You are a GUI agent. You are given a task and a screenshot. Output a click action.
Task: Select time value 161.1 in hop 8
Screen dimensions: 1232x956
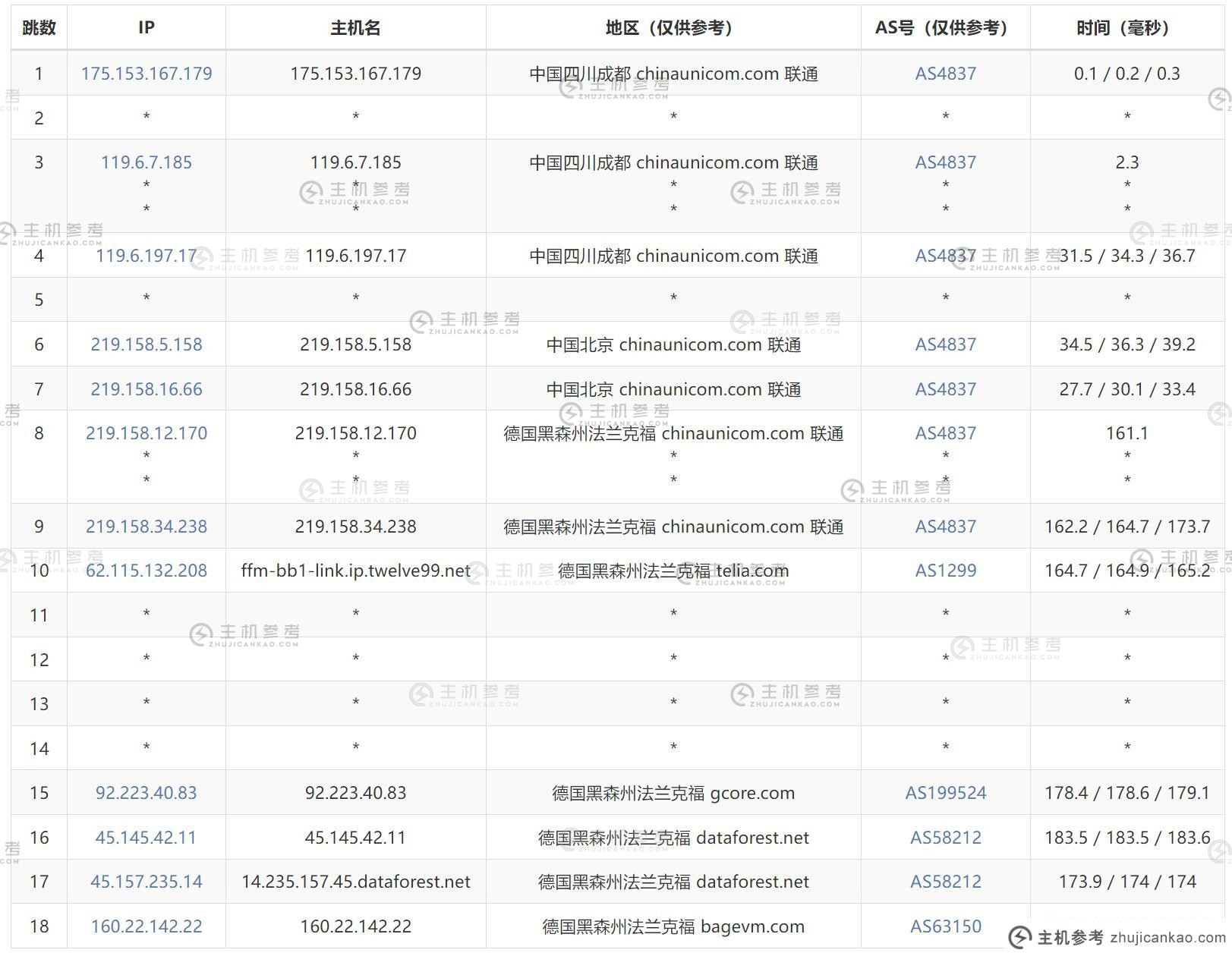[x=1127, y=433]
